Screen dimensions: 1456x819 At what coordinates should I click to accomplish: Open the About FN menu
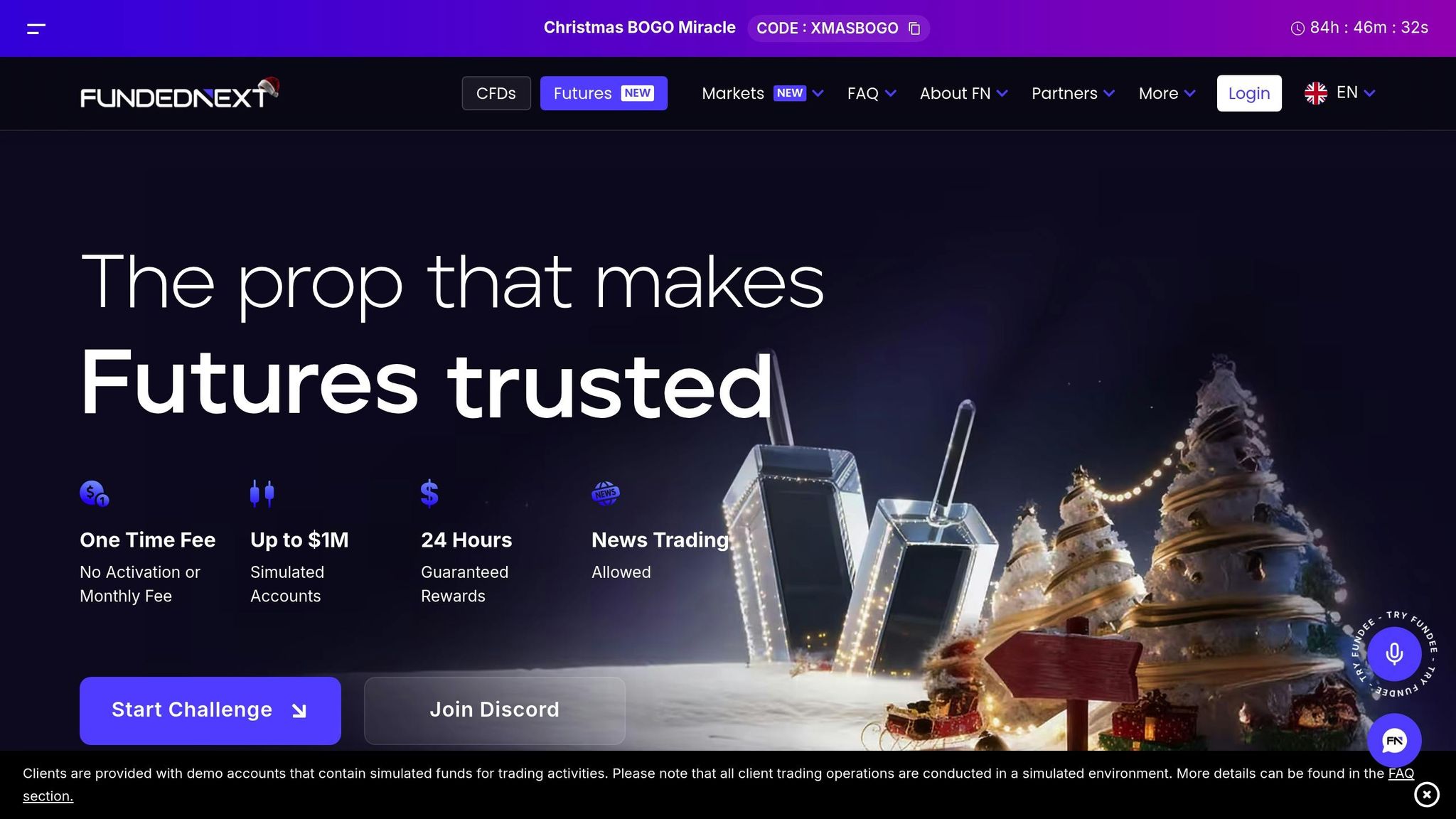(x=963, y=93)
